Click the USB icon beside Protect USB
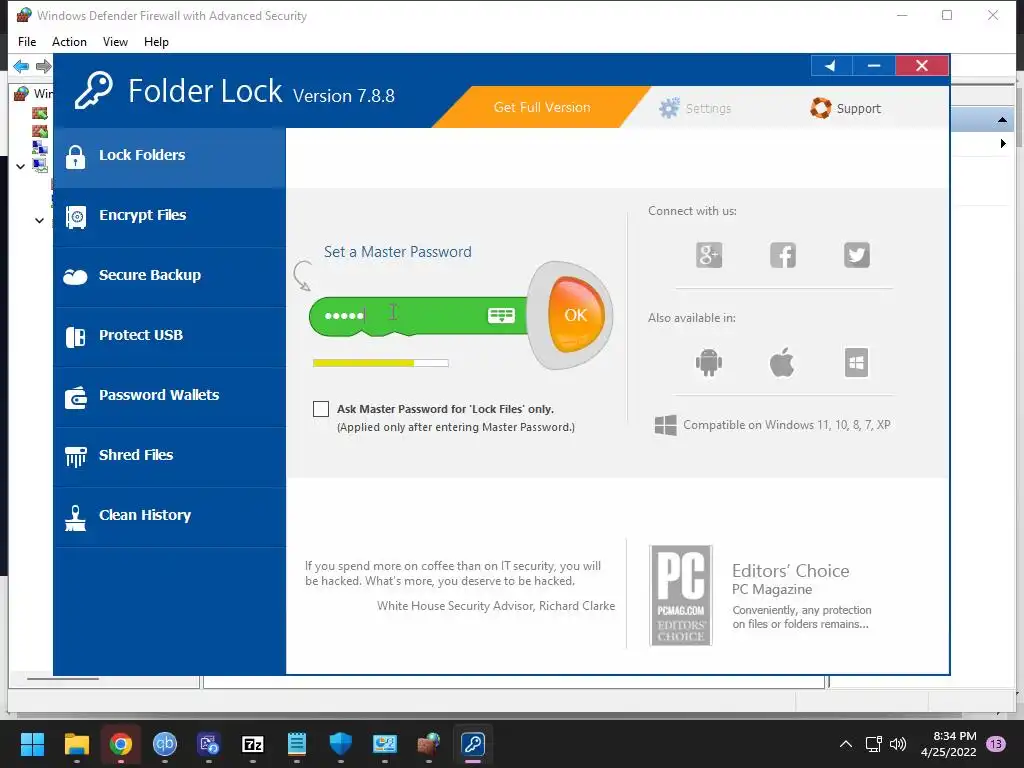This screenshot has height=768, width=1024. pyautogui.click(x=76, y=337)
